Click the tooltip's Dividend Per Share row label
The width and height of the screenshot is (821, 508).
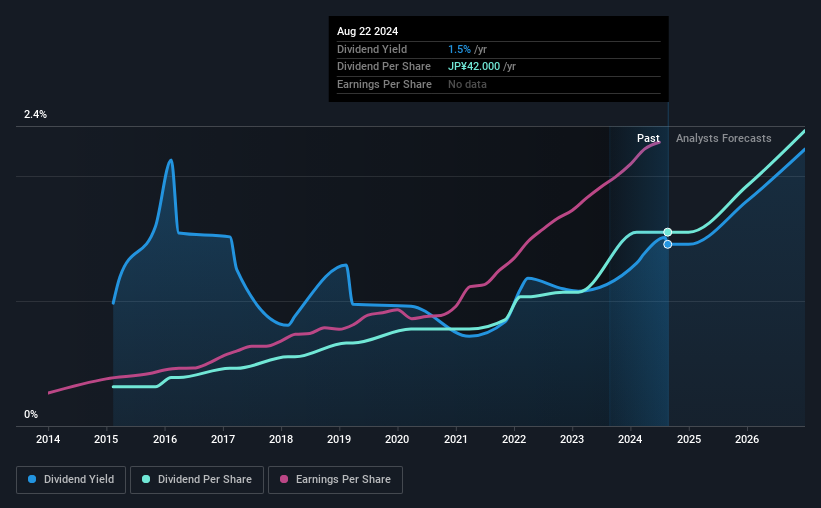(x=384, y=67)
